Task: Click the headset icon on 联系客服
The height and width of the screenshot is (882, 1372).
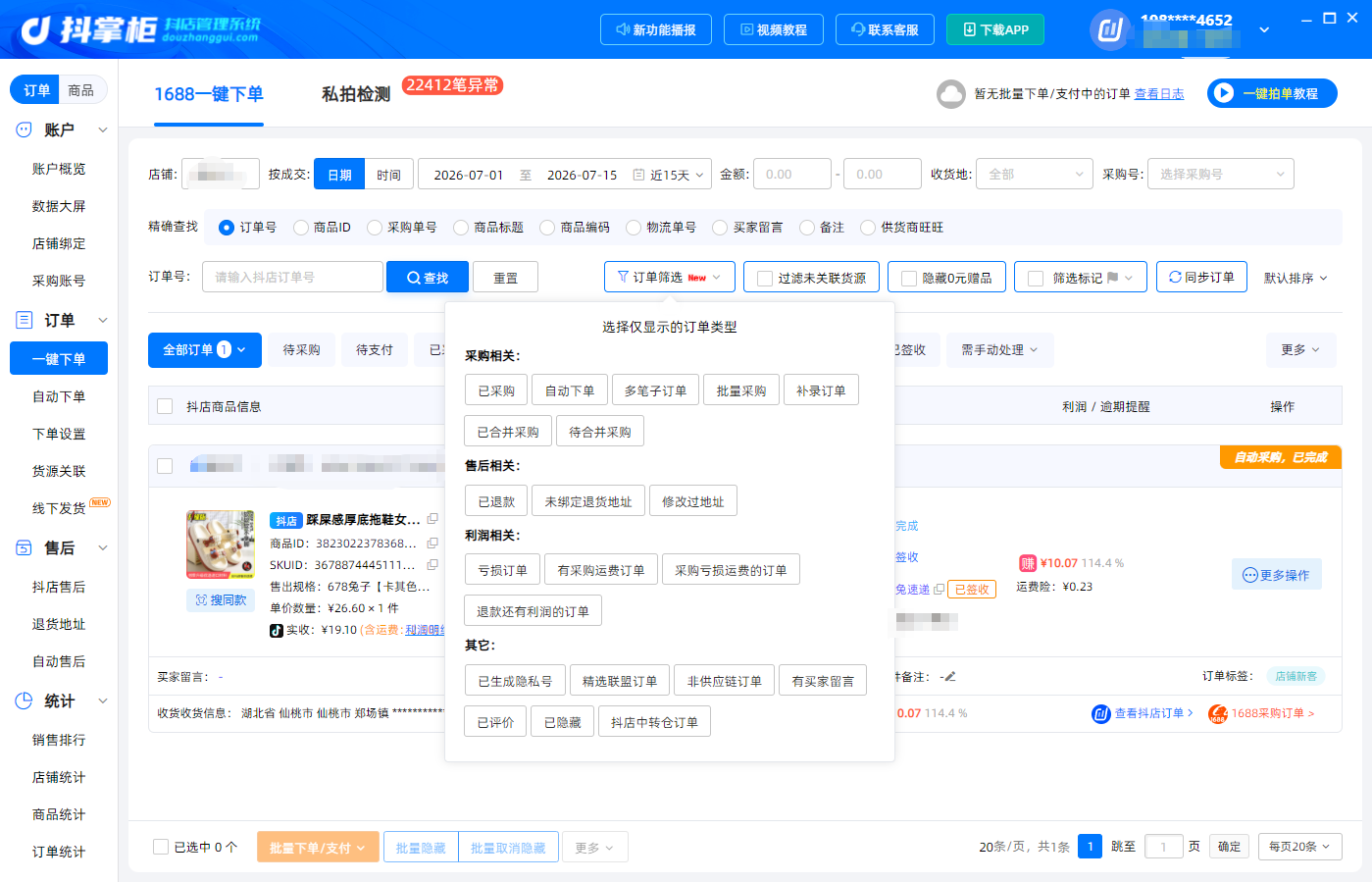Action: click(858, 29)
